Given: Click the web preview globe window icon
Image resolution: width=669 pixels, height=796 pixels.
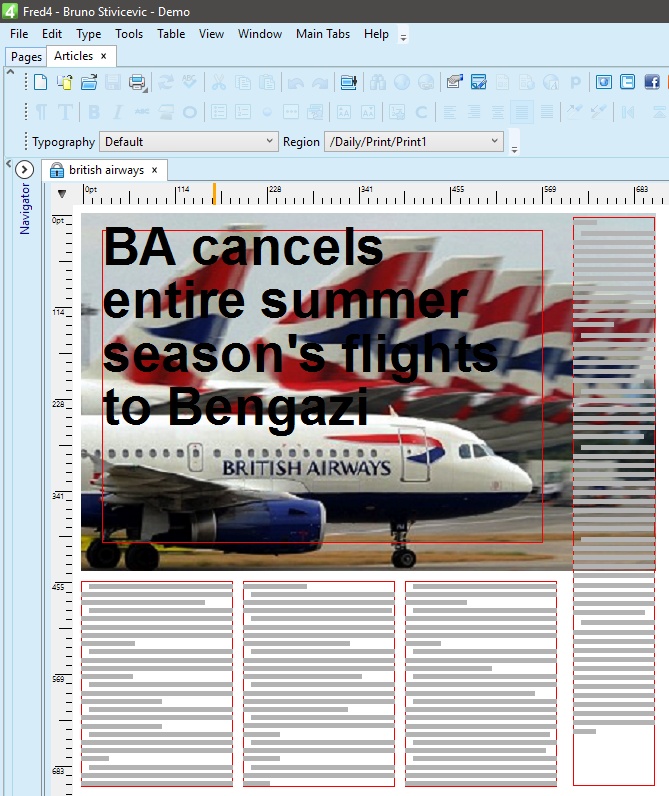Looking at the screenshot, I should pos(604,82).
